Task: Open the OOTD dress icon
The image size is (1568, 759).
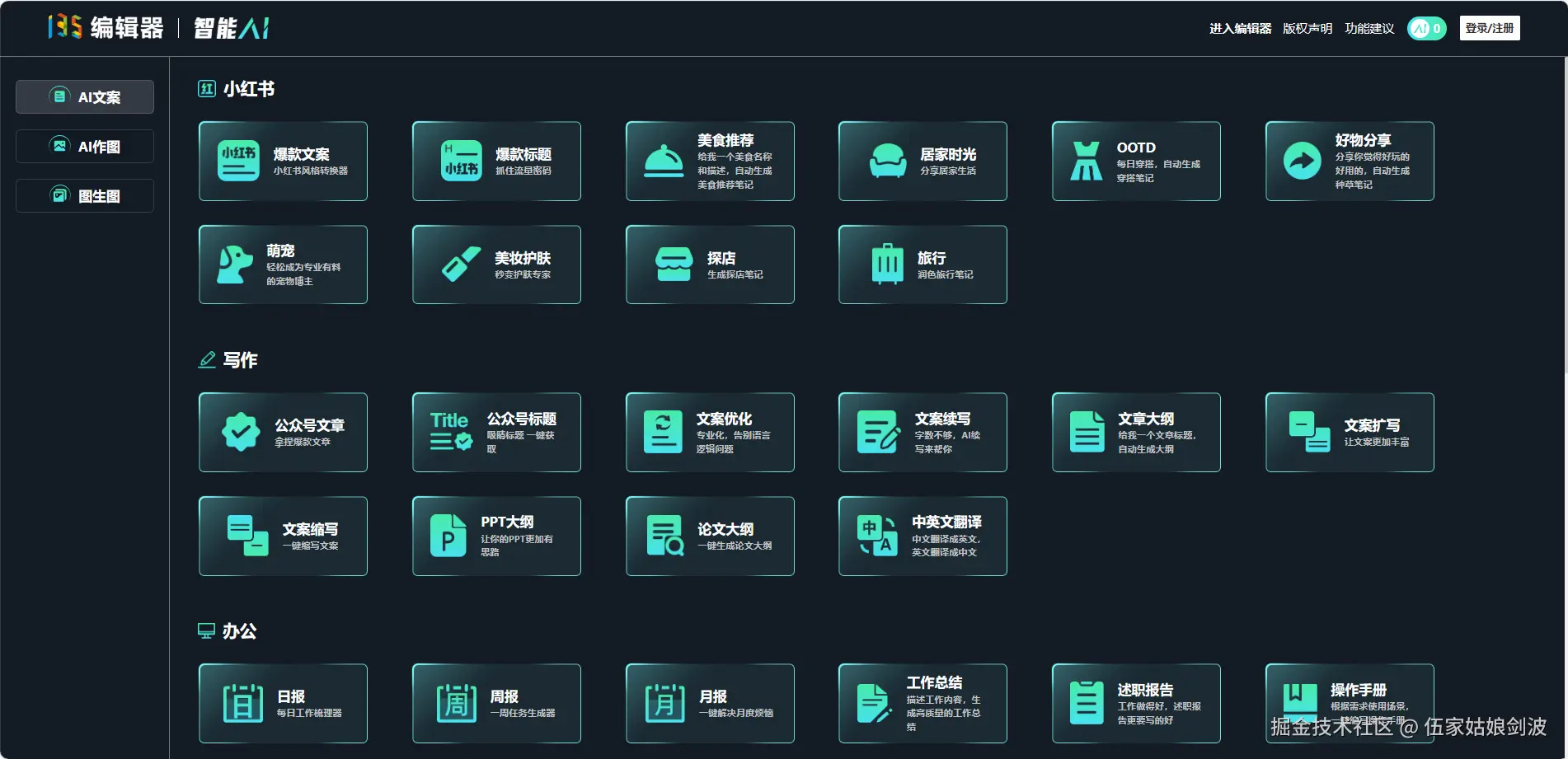Action: [x=1086, y=161]
